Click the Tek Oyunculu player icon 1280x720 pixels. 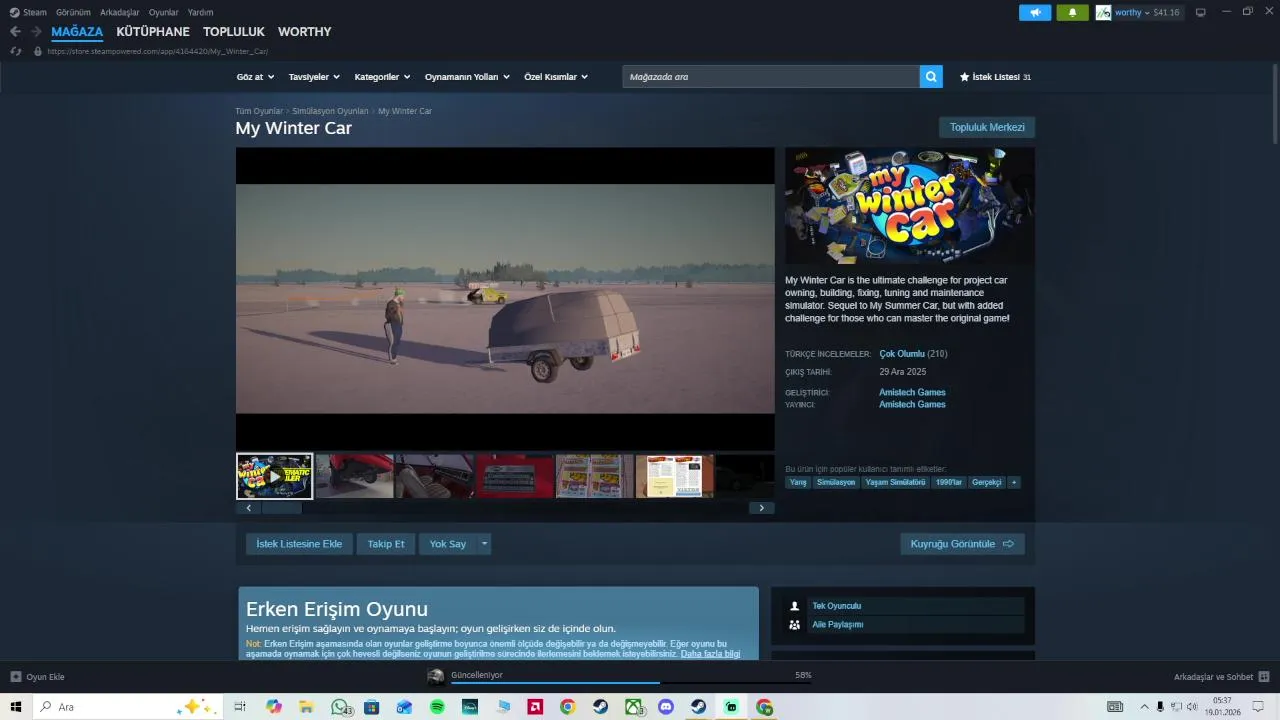(x=794, y=606)
